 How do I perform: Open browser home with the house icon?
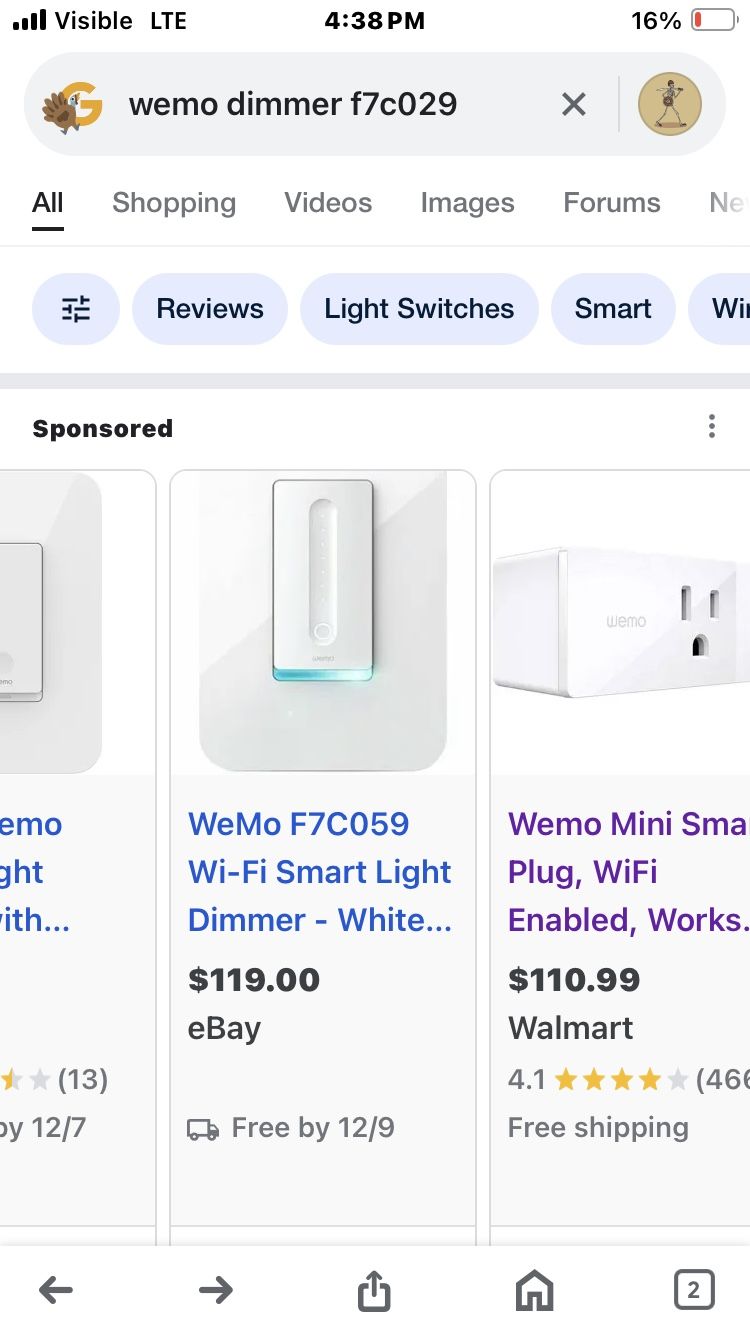534,1290
